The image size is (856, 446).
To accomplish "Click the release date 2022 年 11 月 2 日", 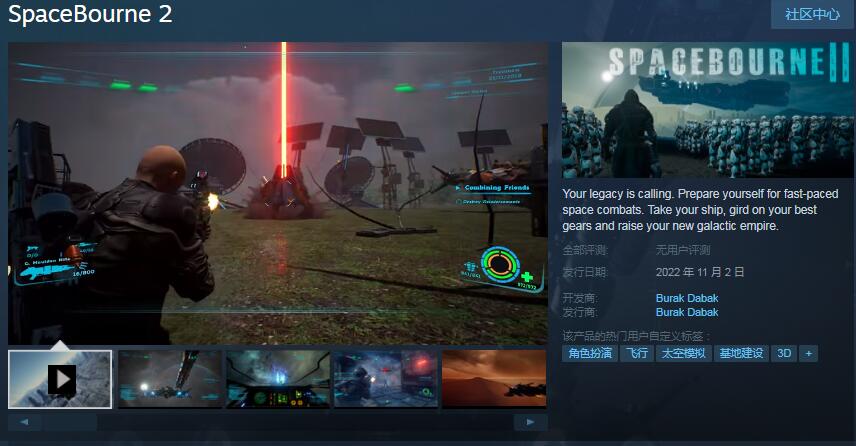I will (x=700, y=272).
